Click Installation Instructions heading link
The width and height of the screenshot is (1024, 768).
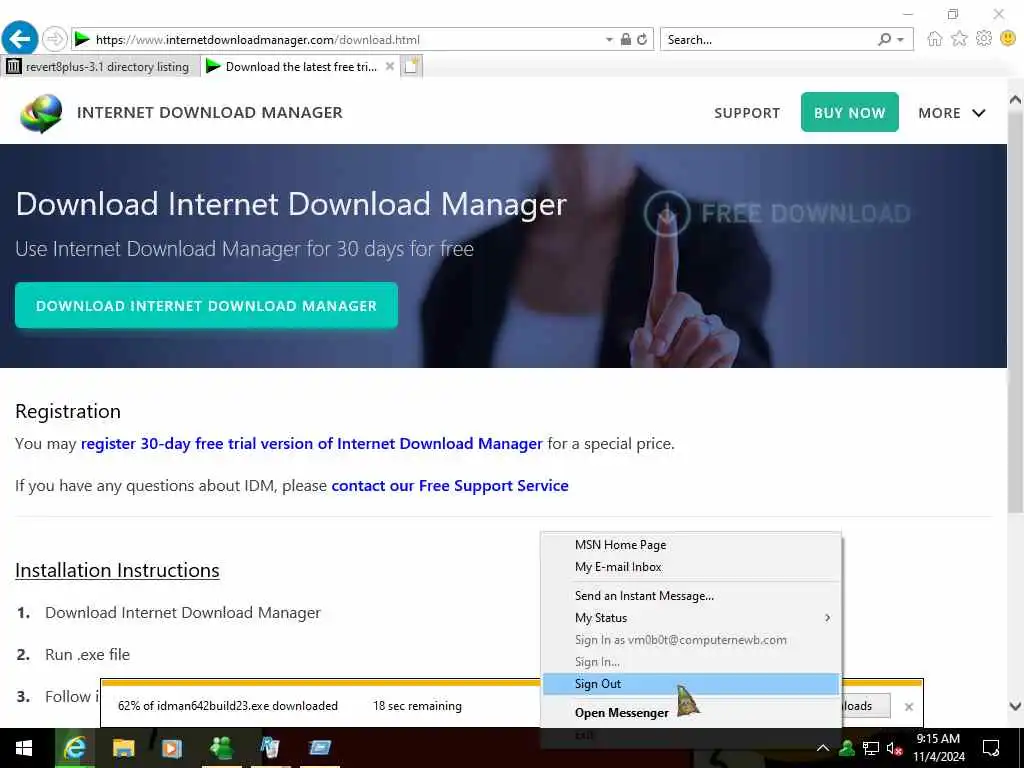pyautogui.click(x=118, y=570)
